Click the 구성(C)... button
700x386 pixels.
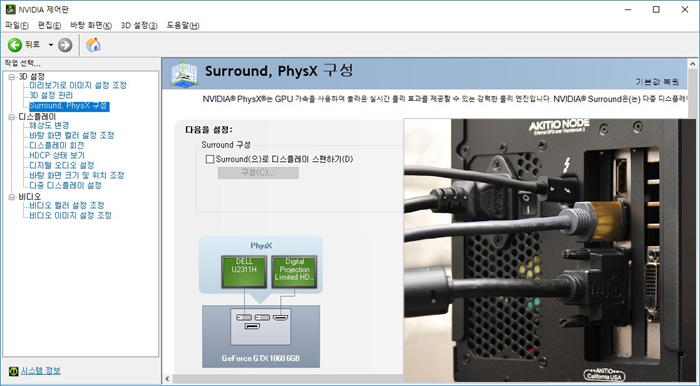click(258, 173)
